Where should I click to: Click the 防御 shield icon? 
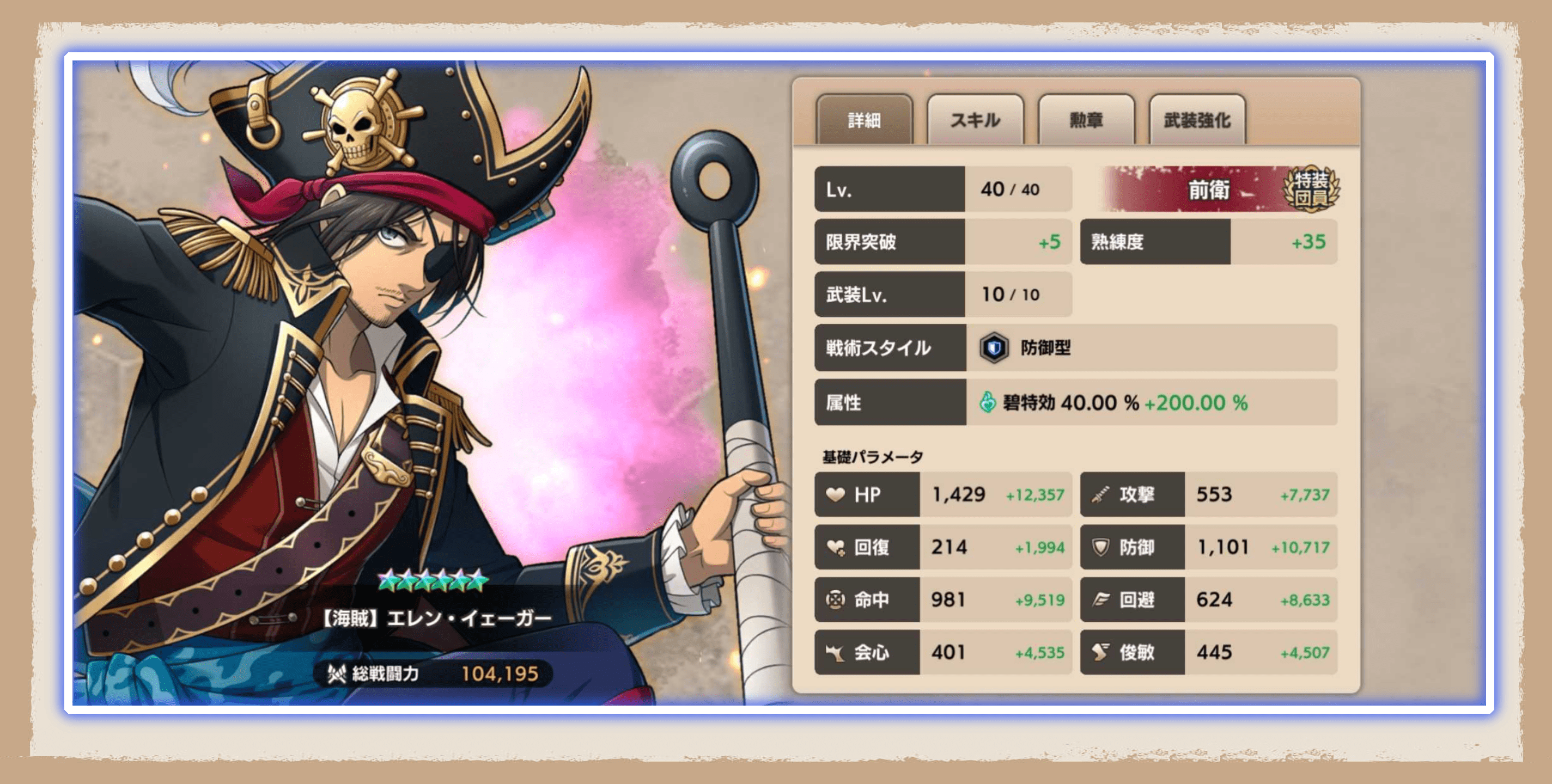1100,547
